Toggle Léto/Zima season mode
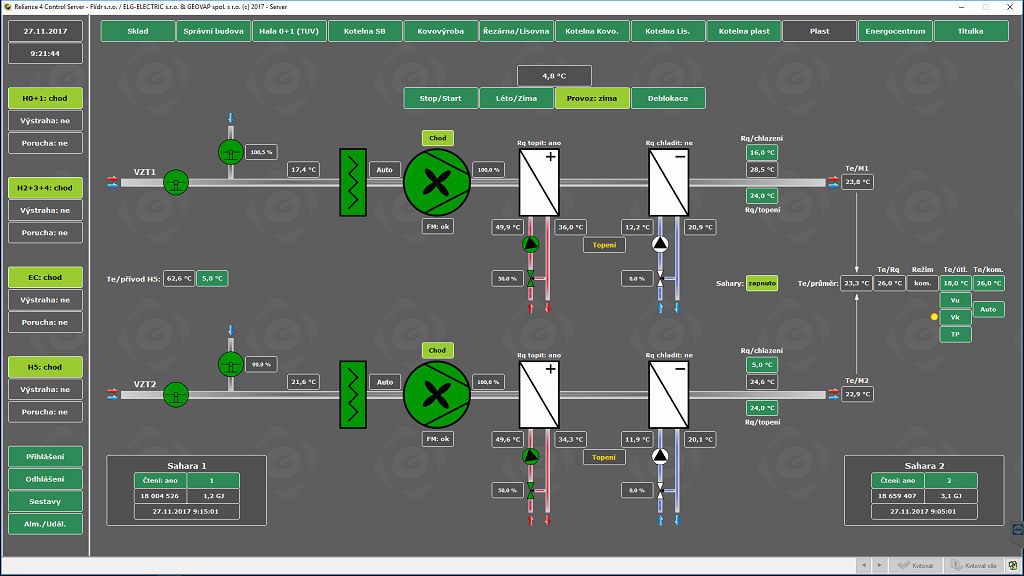 (517, 98)
